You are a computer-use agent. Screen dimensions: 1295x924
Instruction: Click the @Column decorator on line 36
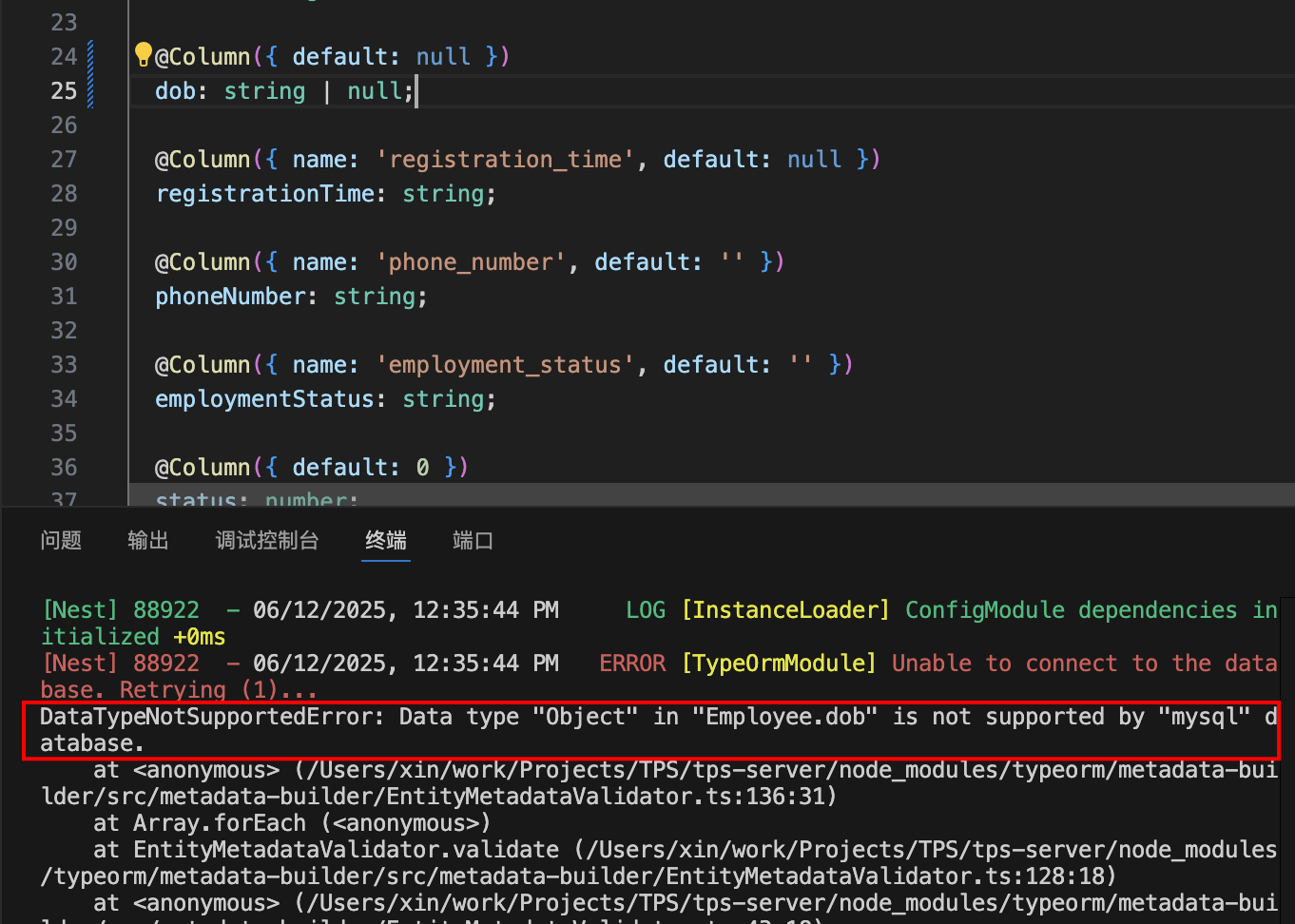click(203, 468)
